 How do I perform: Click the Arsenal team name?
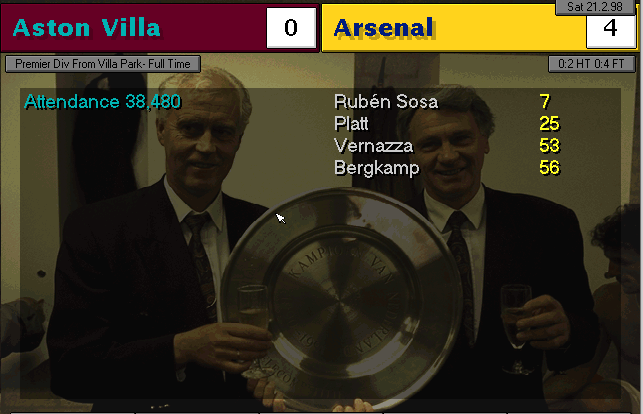384,28
